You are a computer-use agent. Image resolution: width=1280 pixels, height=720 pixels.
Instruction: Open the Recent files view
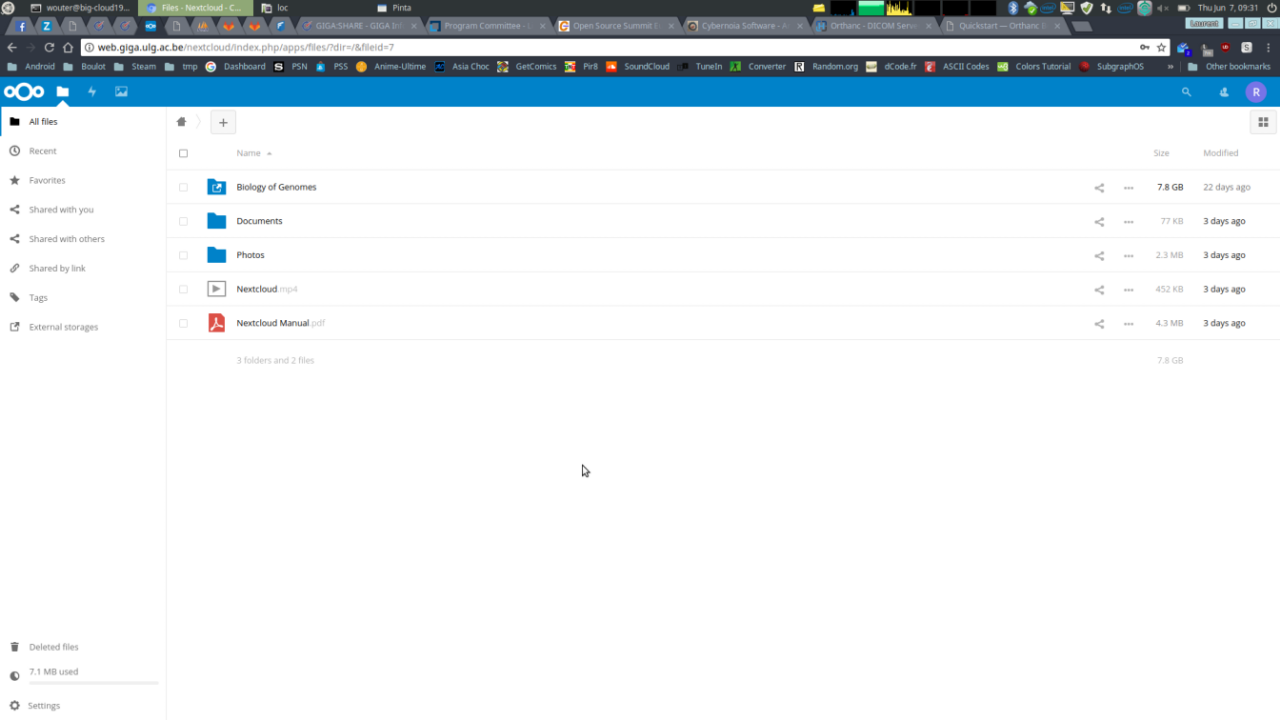coord(83,151)
